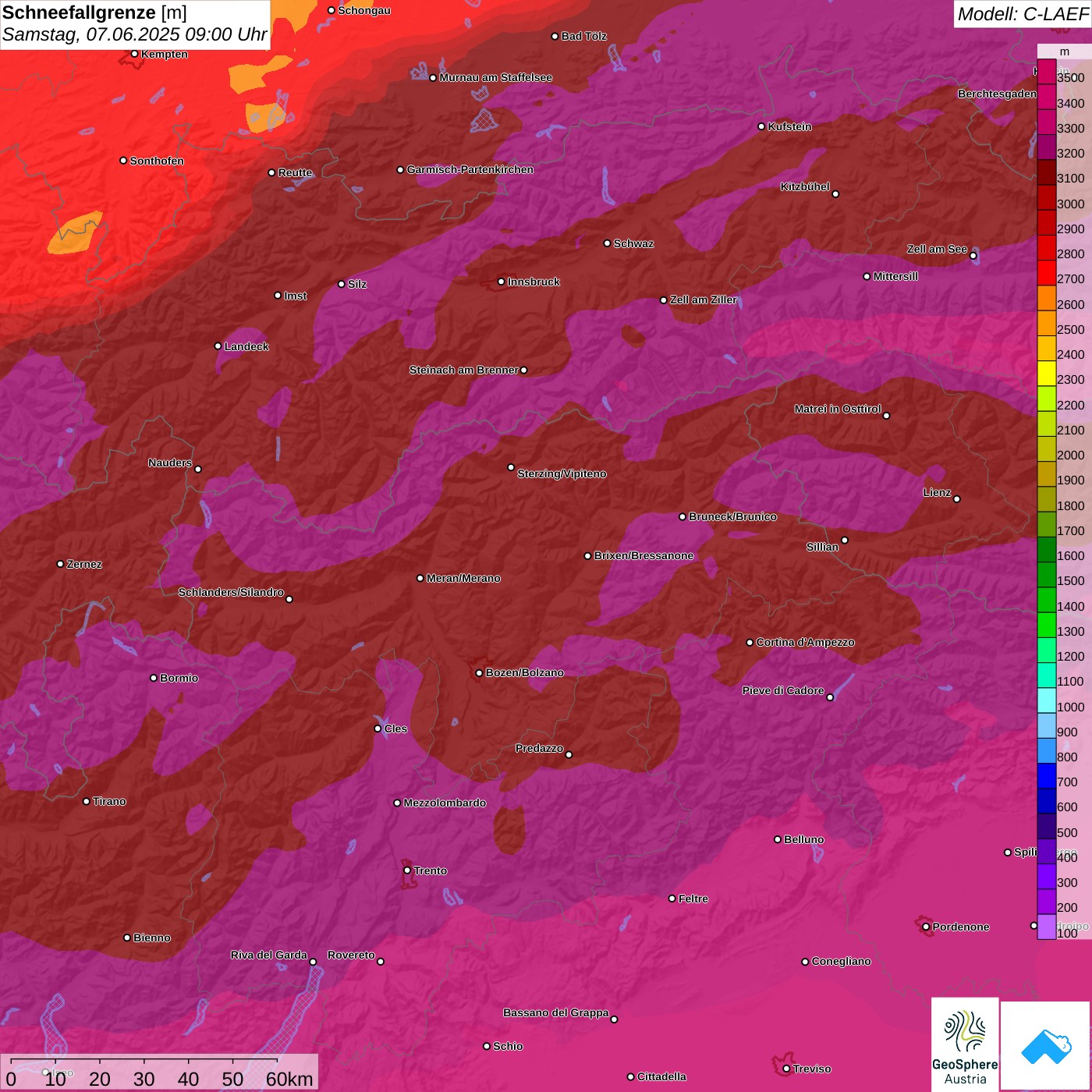Click the GeoSphere Austria logo
The width and height of the screenshot is (1092, 1092).
[x=965, y=1044]
